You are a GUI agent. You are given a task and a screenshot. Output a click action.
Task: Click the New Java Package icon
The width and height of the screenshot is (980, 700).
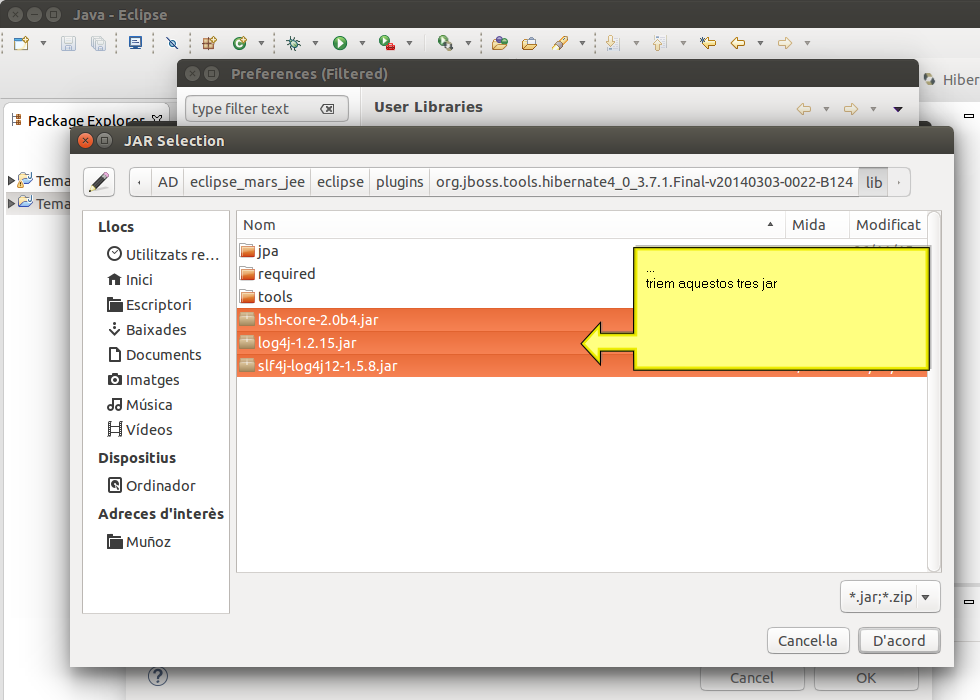coord(209,43)
